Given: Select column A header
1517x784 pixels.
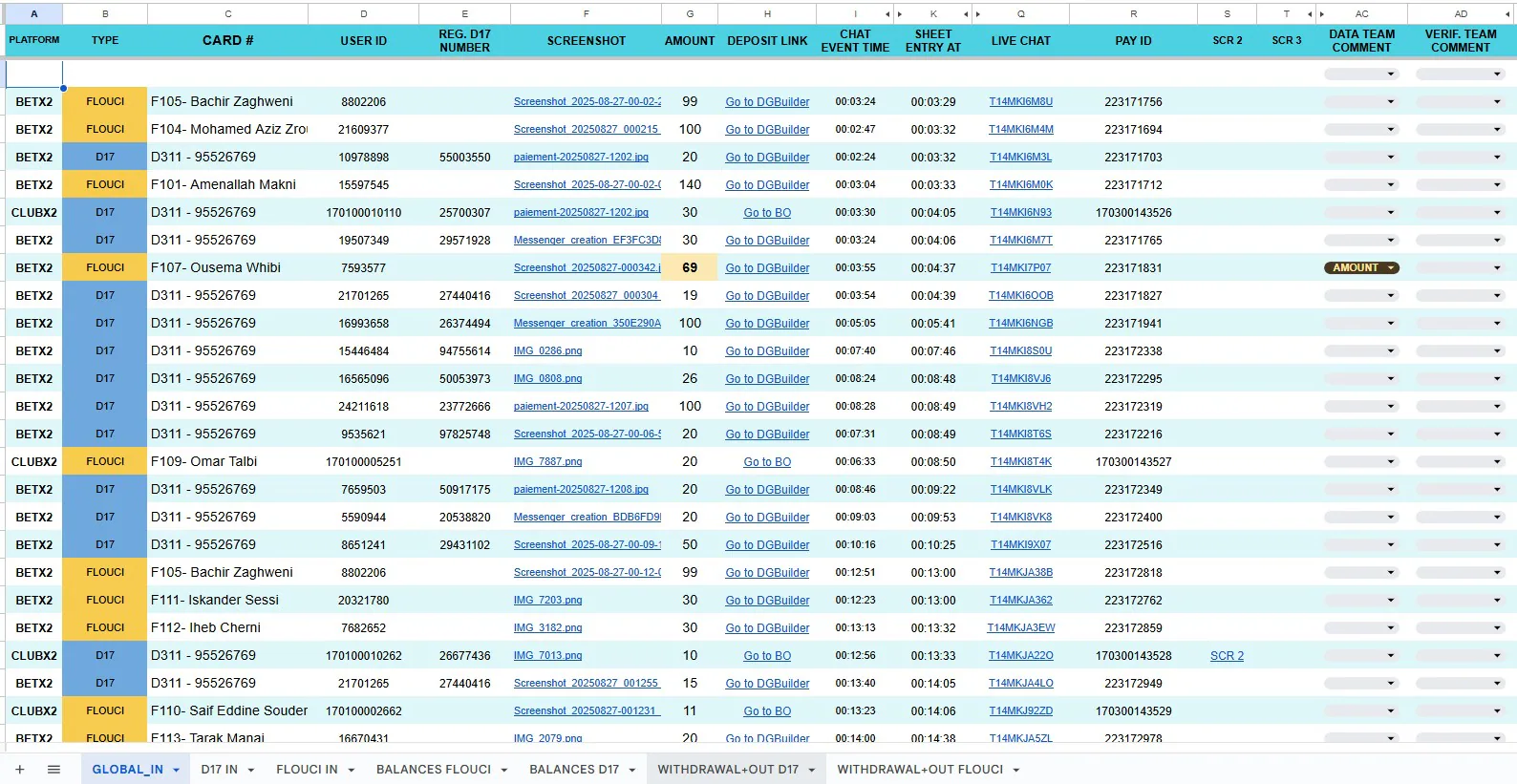Looking at the screenshot, I should (34, 14).
